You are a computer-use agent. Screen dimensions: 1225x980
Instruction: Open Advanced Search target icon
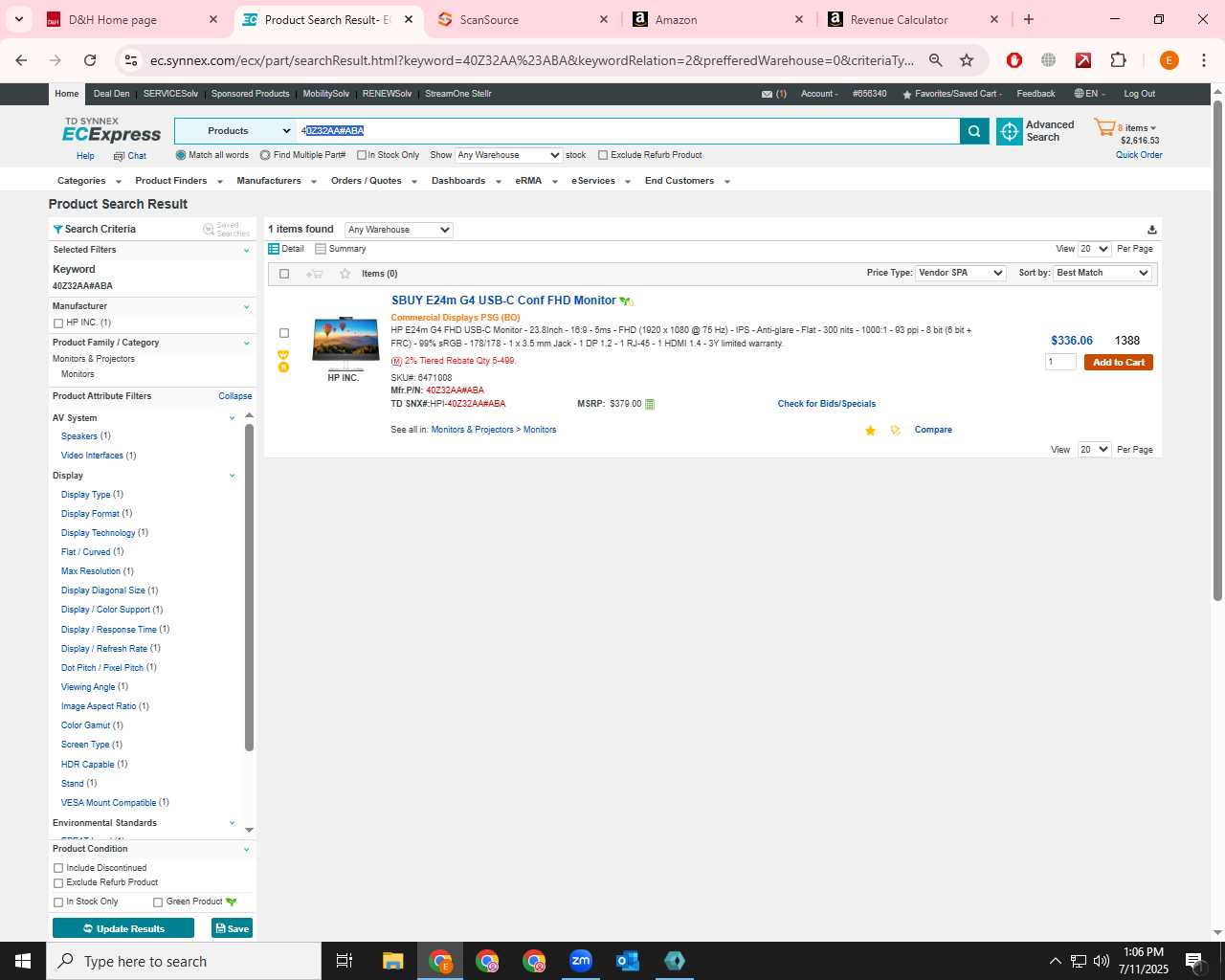pos(1010,131)
